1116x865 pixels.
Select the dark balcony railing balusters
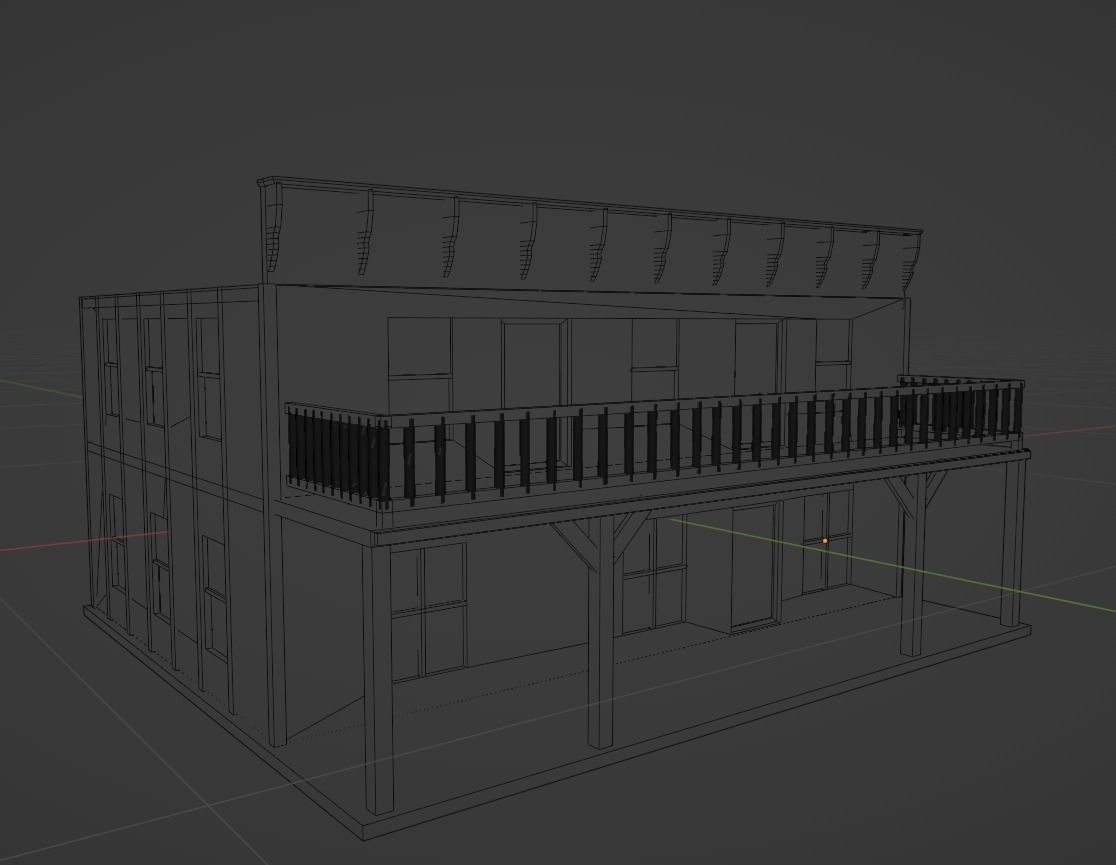click(x=655, y=442)
